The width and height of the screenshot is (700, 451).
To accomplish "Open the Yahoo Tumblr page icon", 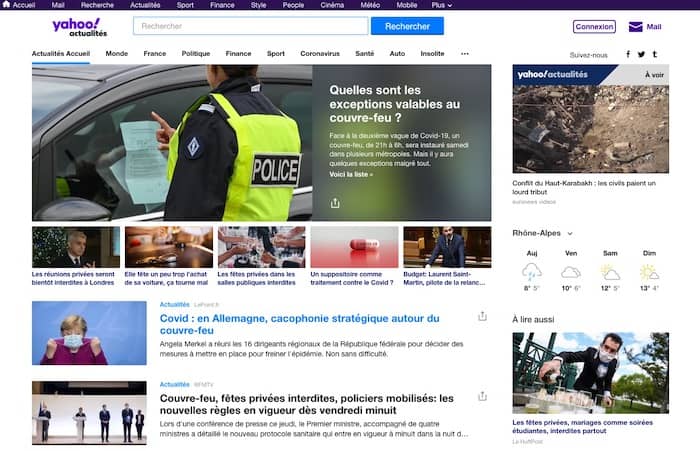I will coord(655,54).
